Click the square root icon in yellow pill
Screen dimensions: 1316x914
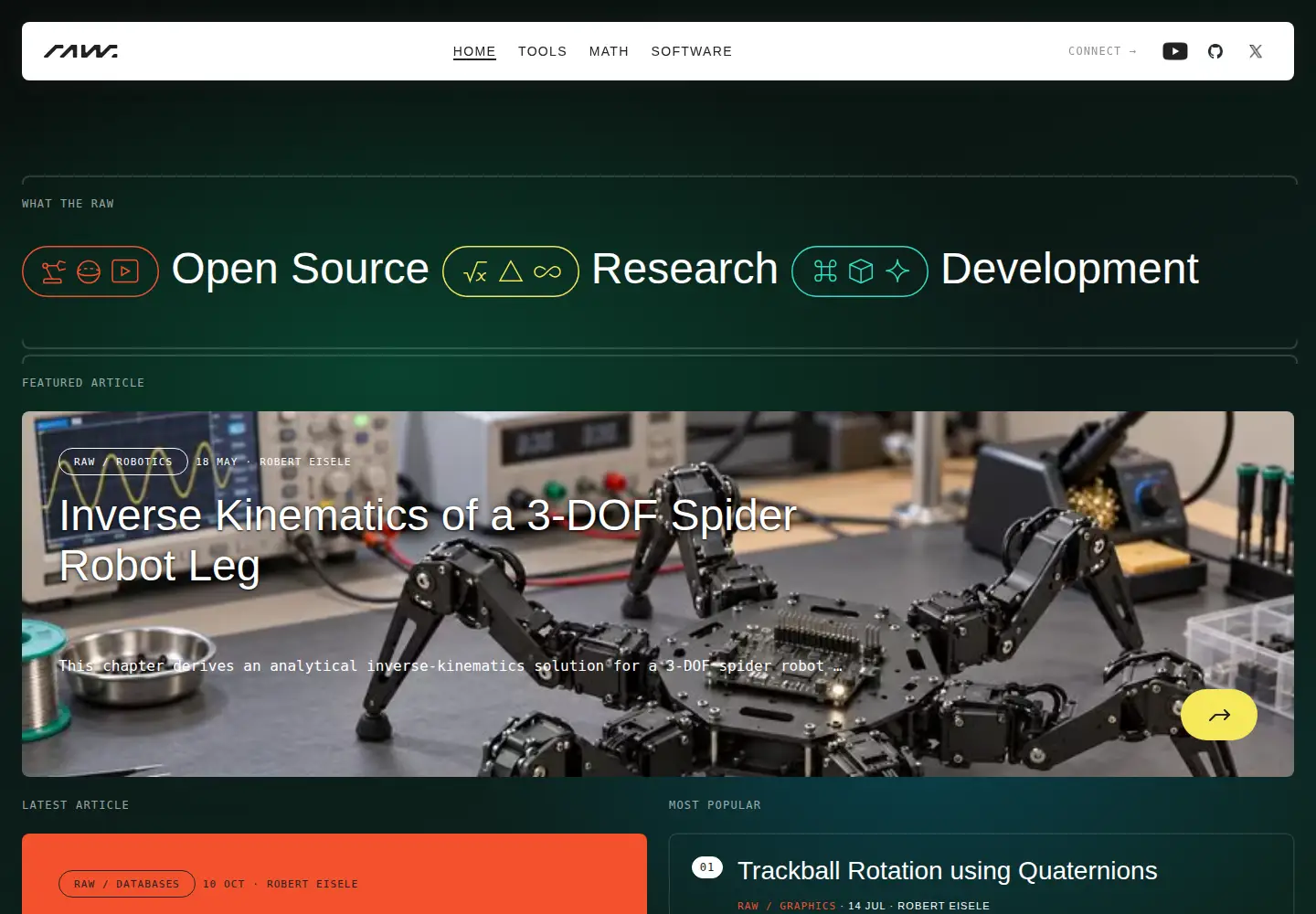tap(475, 271)
